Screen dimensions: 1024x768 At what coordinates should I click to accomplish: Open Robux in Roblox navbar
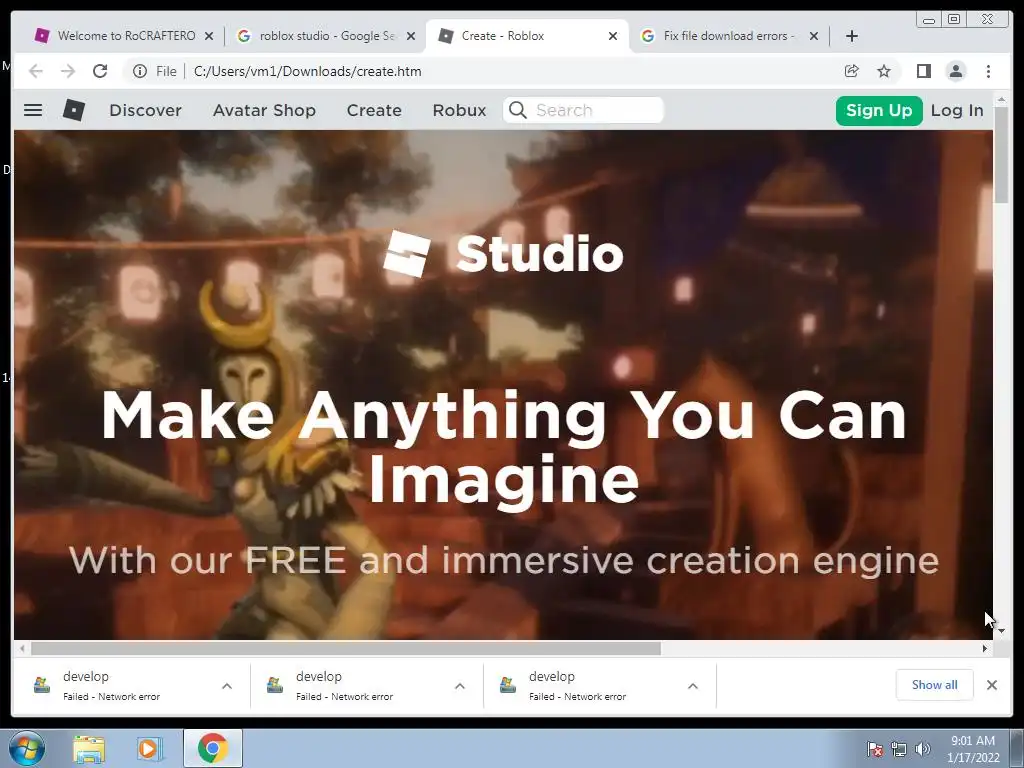[x=460, y=110]
